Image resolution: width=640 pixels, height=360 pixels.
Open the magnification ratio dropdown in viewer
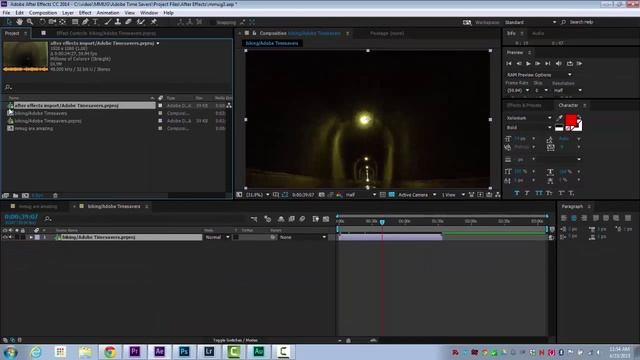click(x=257, y=195)
